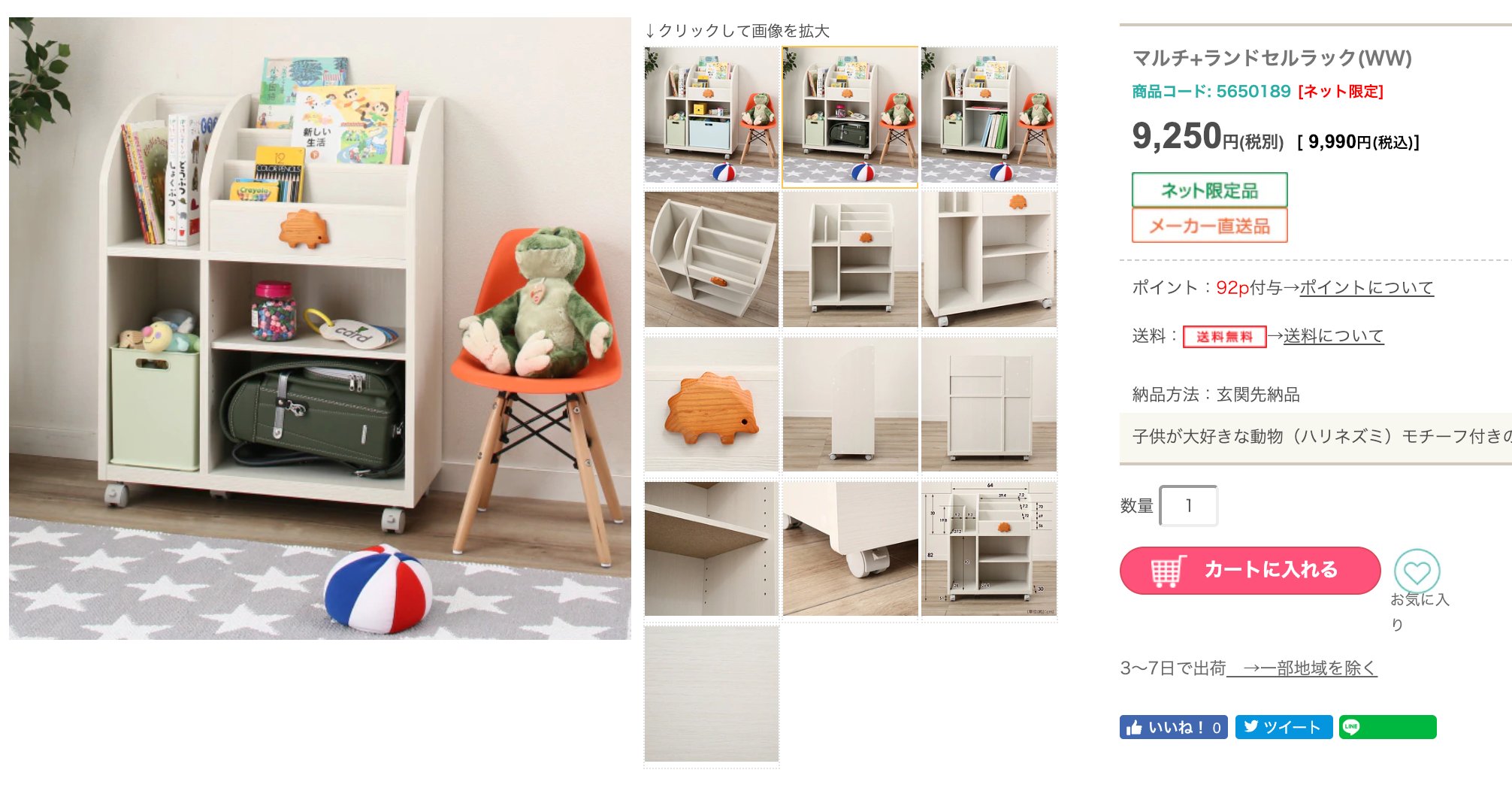The height and width of the screenshot is (806, 1512).
Task: Open the 送料について shipping link
Action: [1333, 336]
